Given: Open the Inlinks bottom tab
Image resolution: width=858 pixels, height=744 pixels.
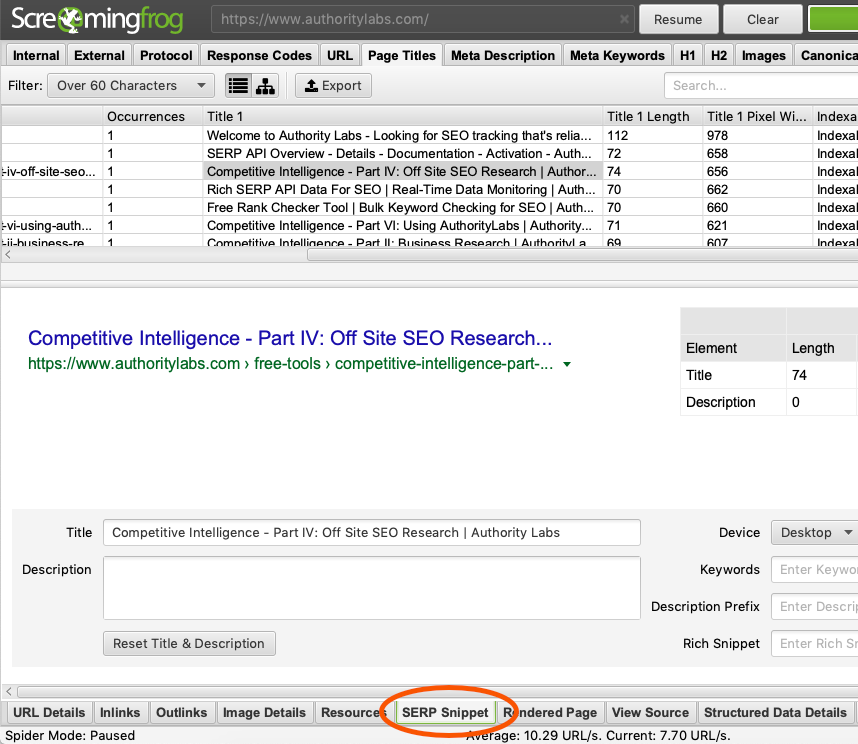Looking at the screenshot, I should click(120, 712).
